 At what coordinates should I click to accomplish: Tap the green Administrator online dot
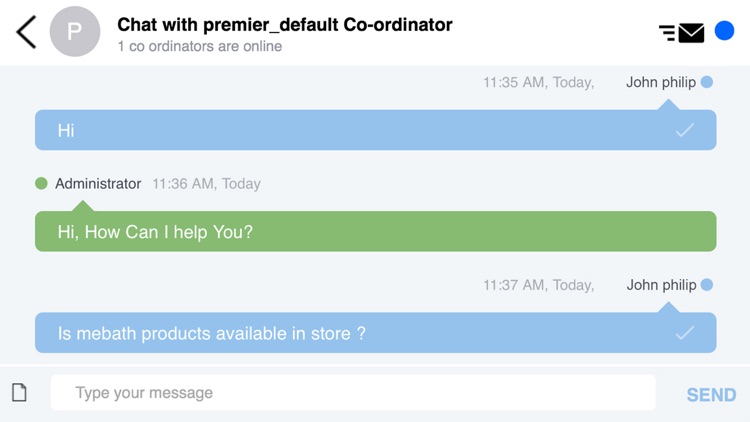tap(41, 183)
